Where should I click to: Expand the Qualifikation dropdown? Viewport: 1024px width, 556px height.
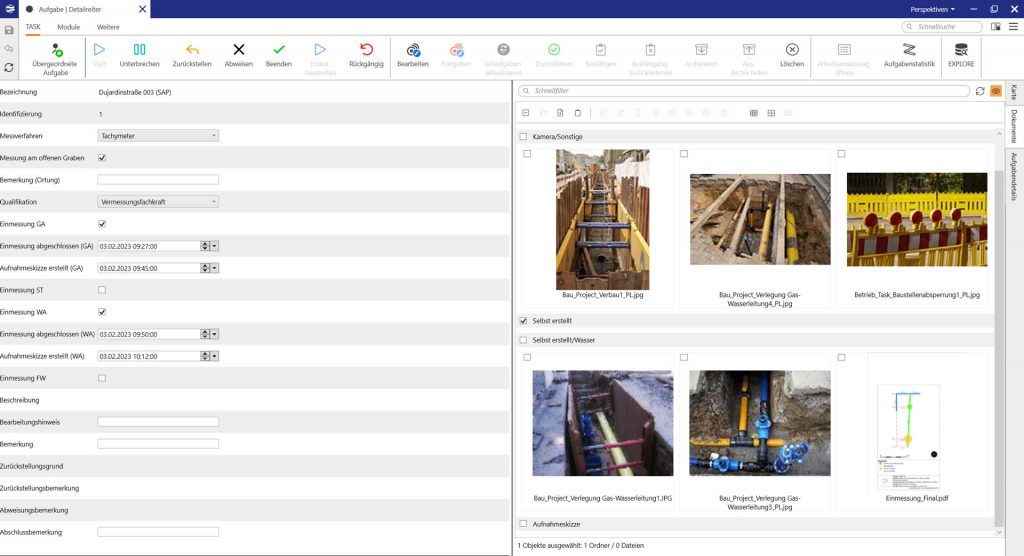[x=158, y=202]
